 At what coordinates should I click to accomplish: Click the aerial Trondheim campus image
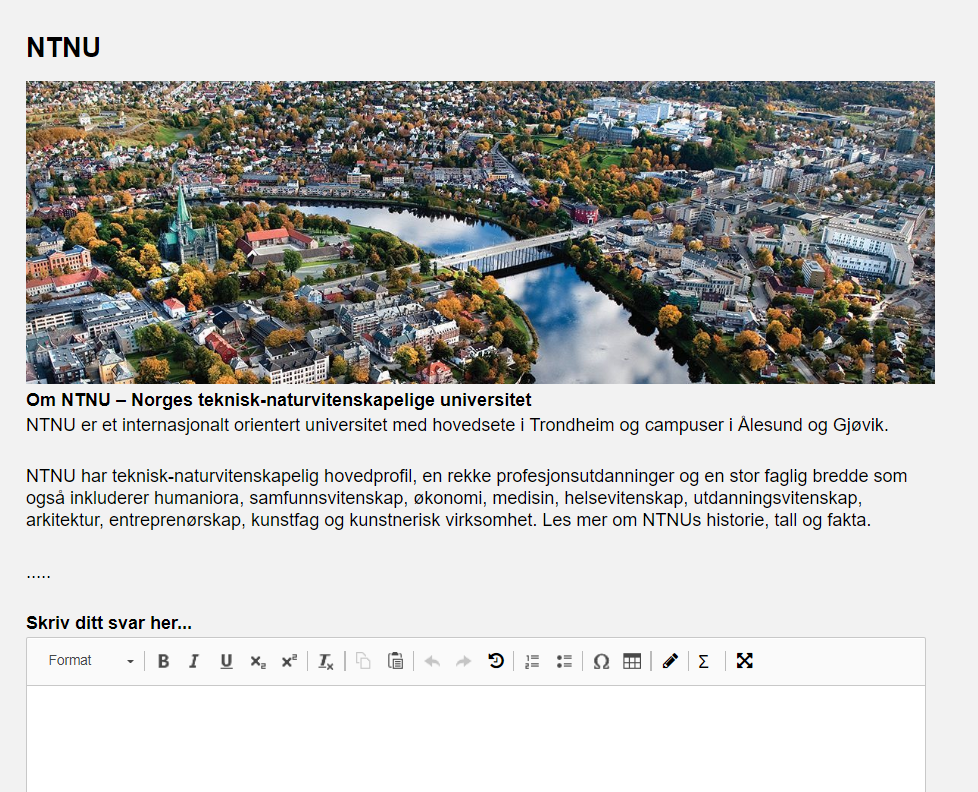pyautogui.click(x=480, y=232)
